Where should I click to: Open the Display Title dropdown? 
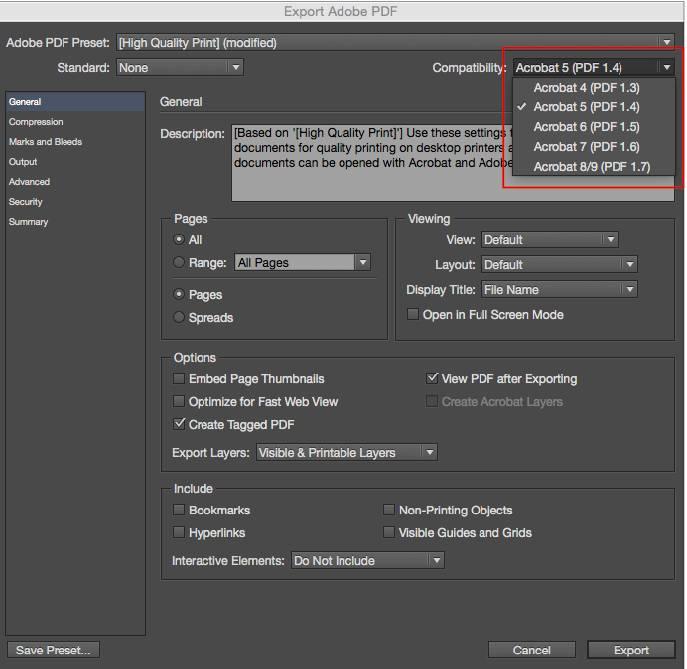coord(559,290)
